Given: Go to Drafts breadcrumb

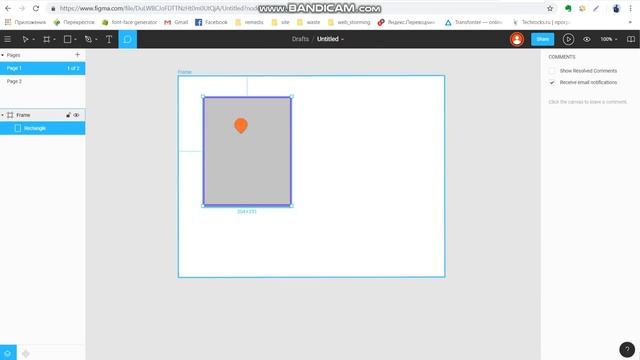Looking at the screenshot, I should (300, 39).
